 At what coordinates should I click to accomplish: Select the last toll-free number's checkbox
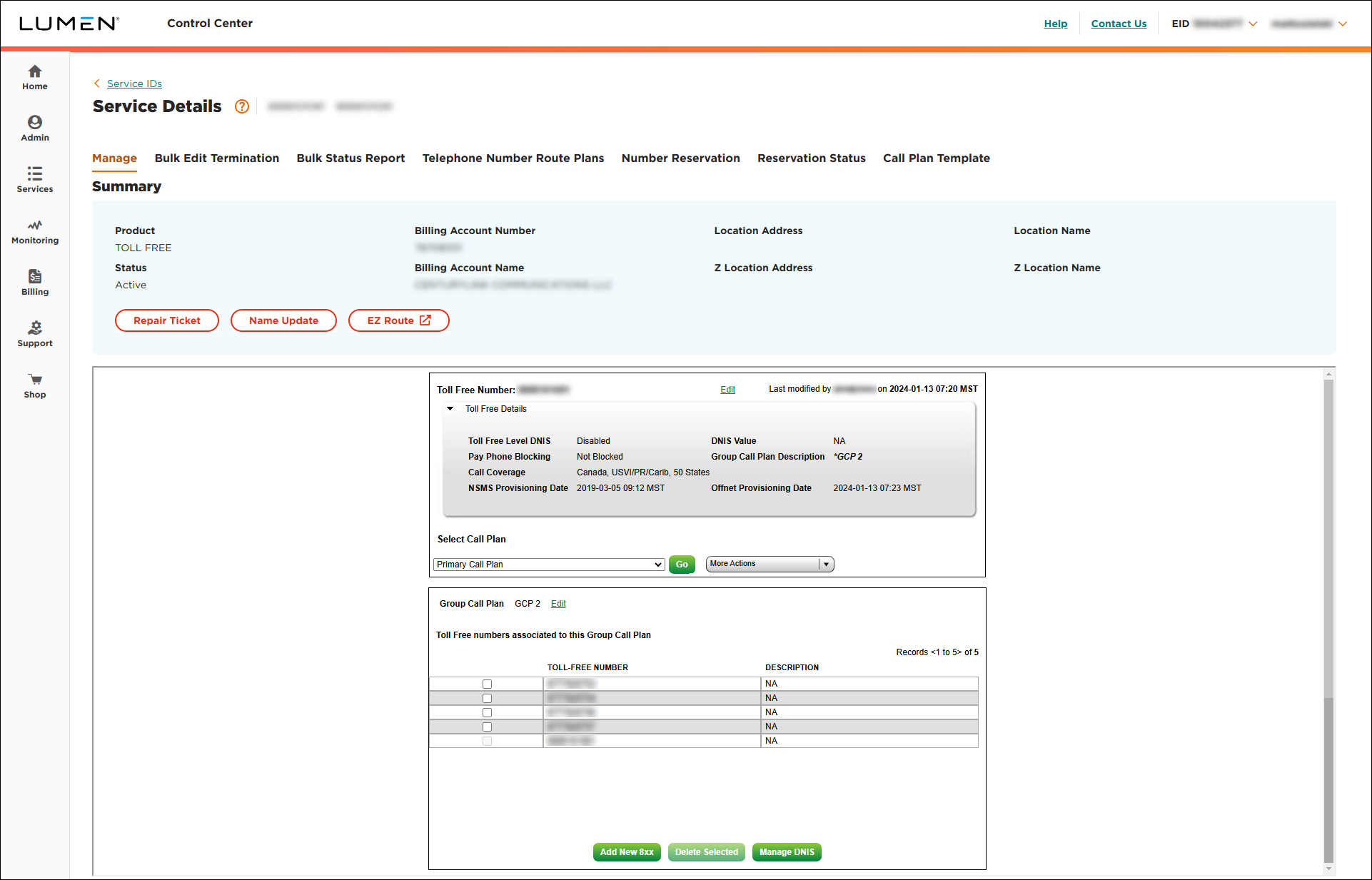point(487,741)
